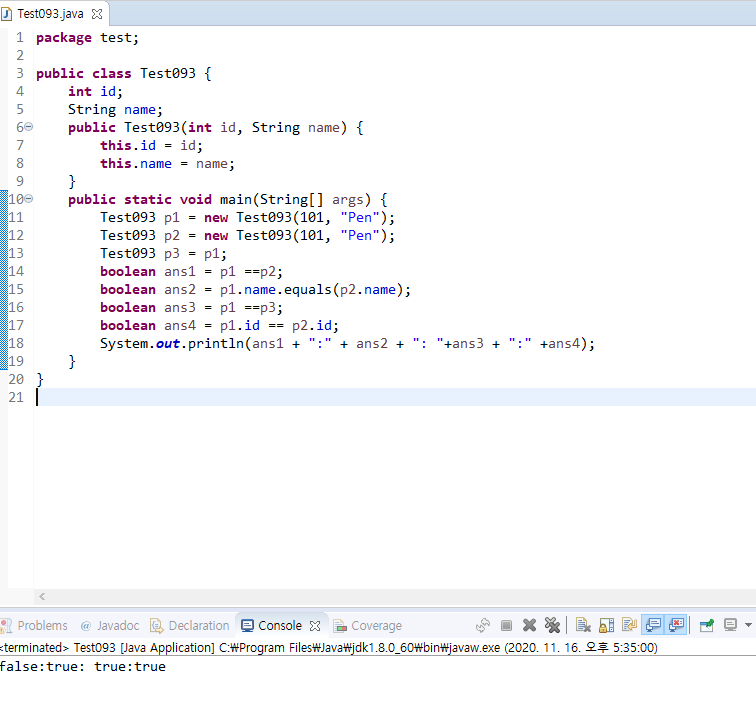Screen dimensions: 756x703
Task: Click 'boolean ans1 = p1 ==p2;' line
Action: [191, 271]
